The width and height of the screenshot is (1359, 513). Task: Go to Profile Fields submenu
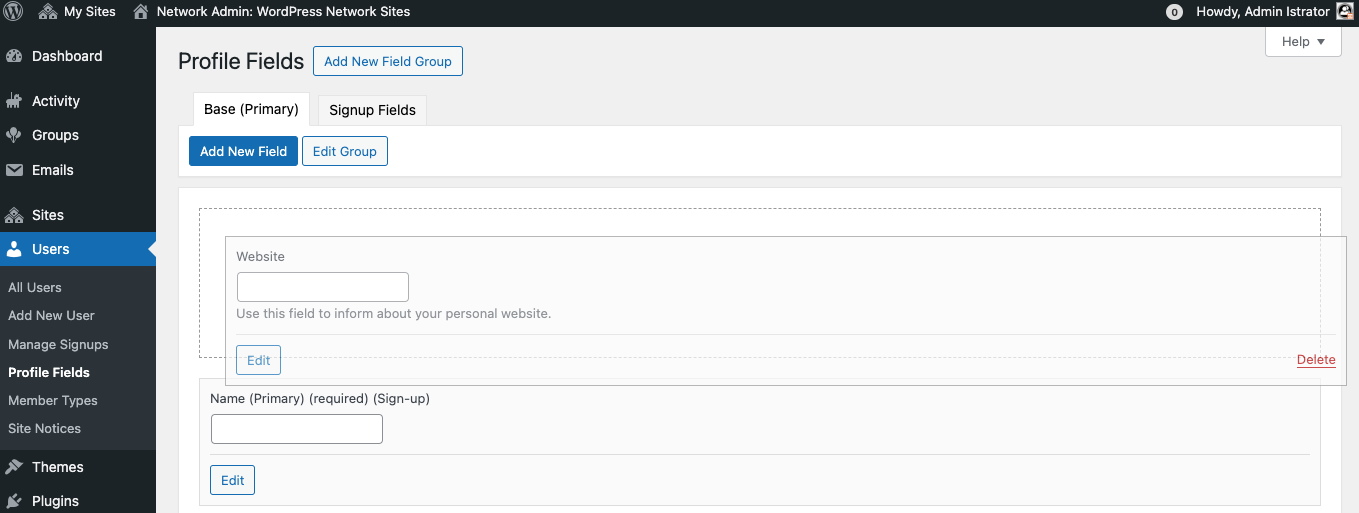(49, 372)
